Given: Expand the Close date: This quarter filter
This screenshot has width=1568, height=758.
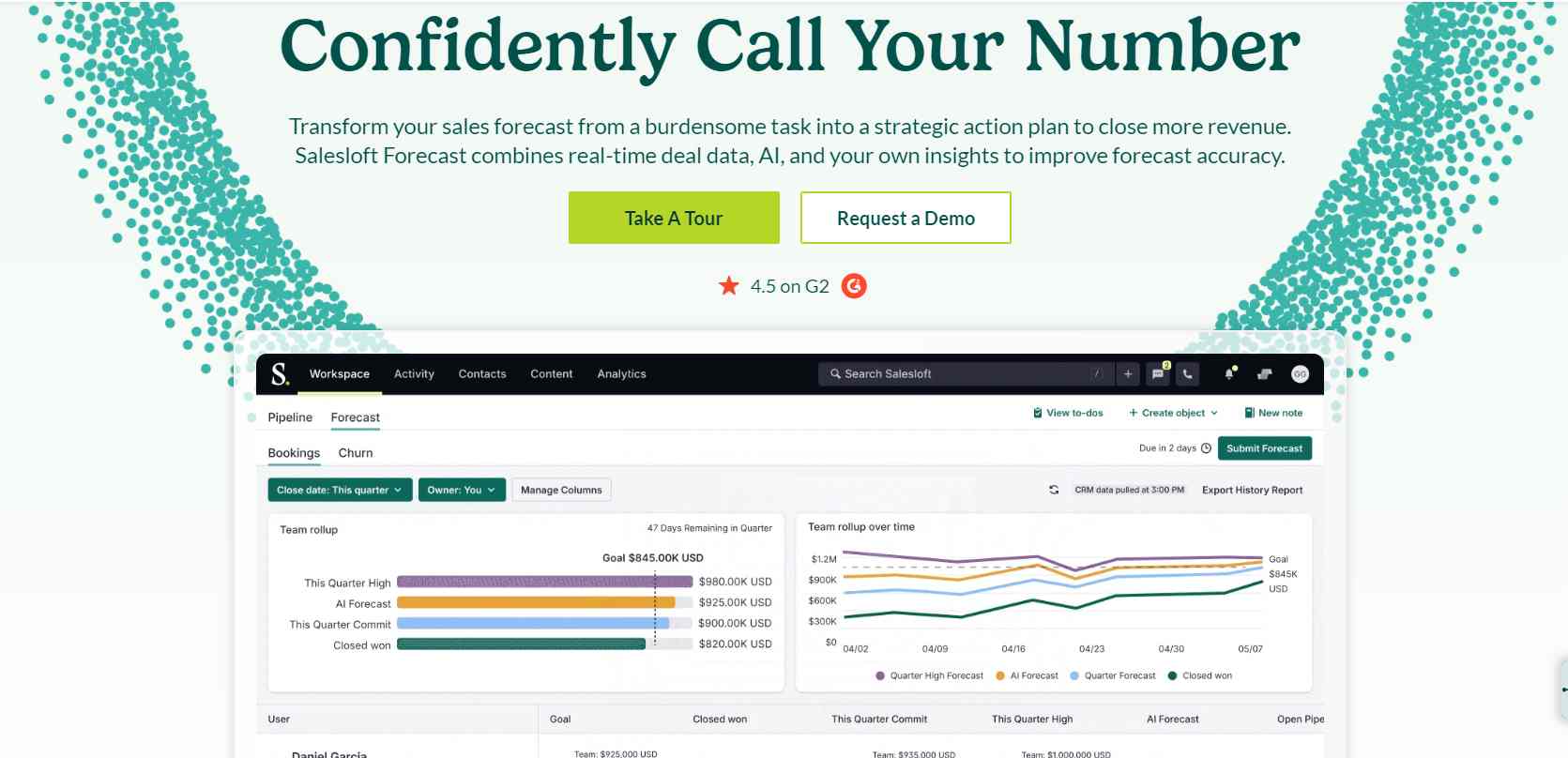Looking at the screenshot, I should click(340, 490).
